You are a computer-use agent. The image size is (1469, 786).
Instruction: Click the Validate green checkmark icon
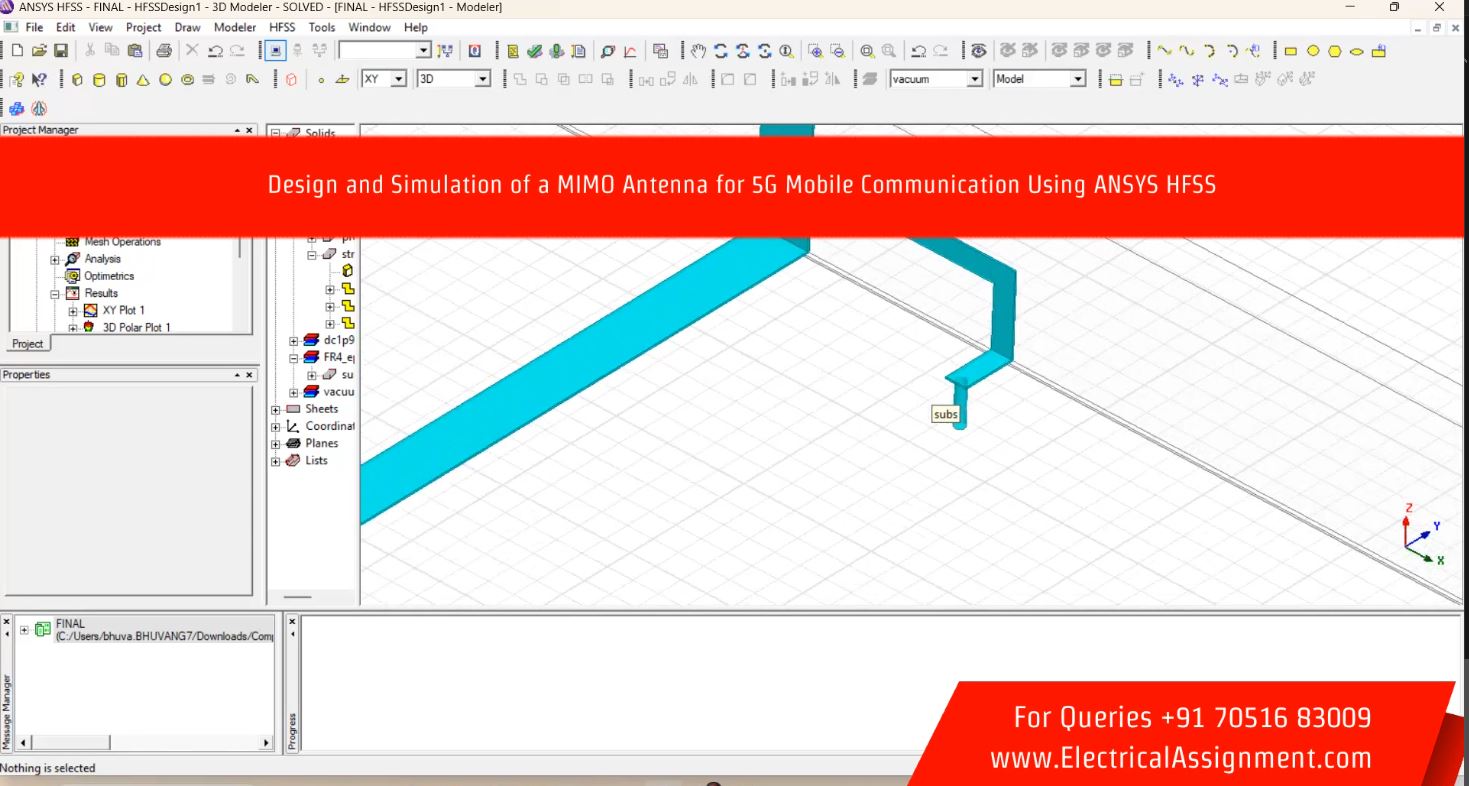535,51
